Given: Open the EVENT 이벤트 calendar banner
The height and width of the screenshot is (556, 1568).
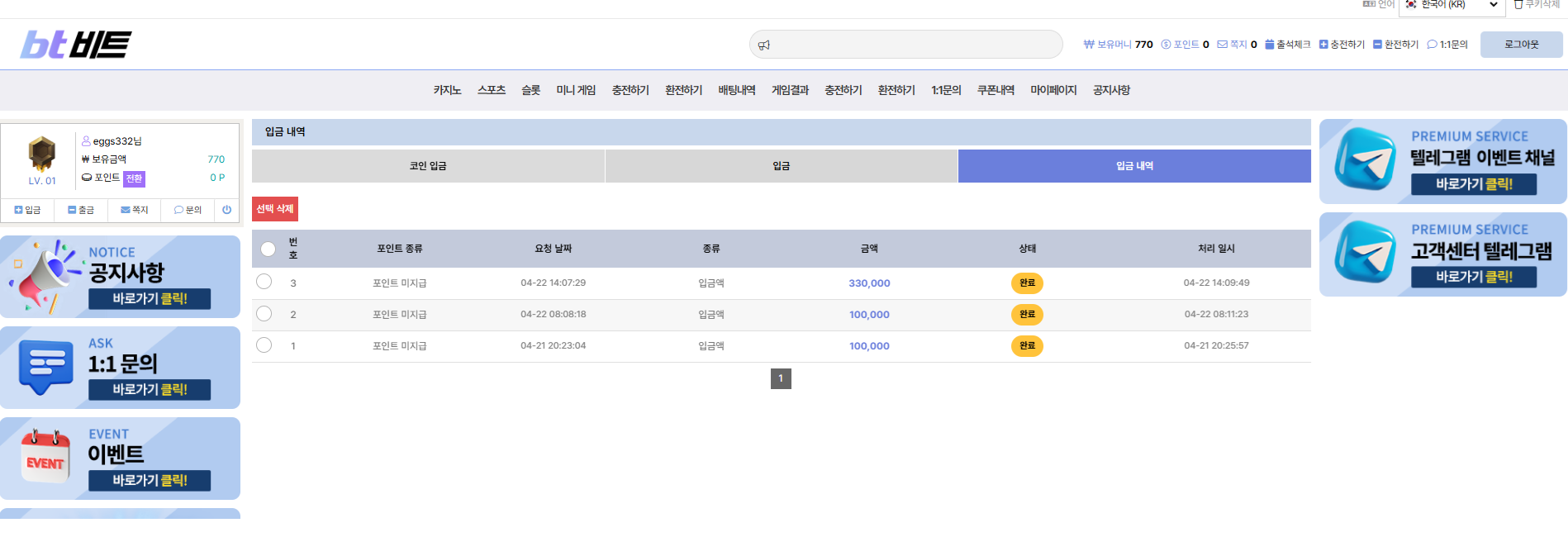Looking at the screenshot, I should 121,459.
